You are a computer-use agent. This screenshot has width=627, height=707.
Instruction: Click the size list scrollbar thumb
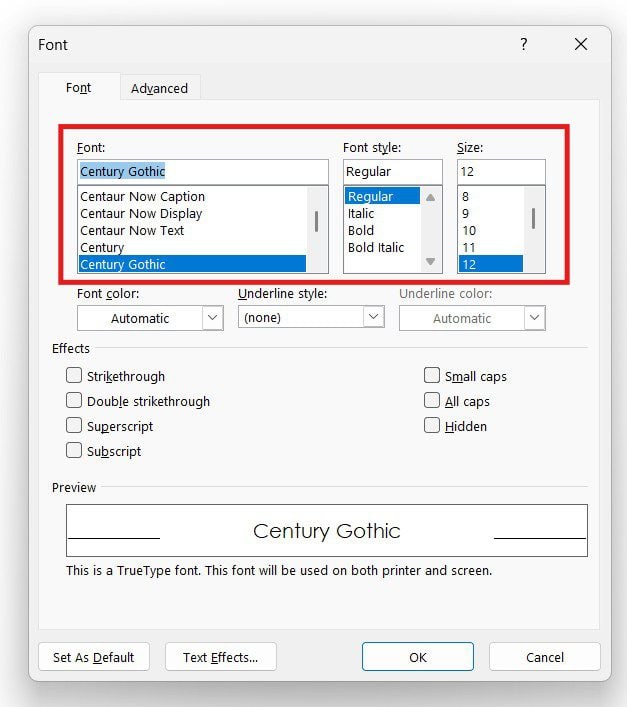pyautogui.click(x=533, y=218)
